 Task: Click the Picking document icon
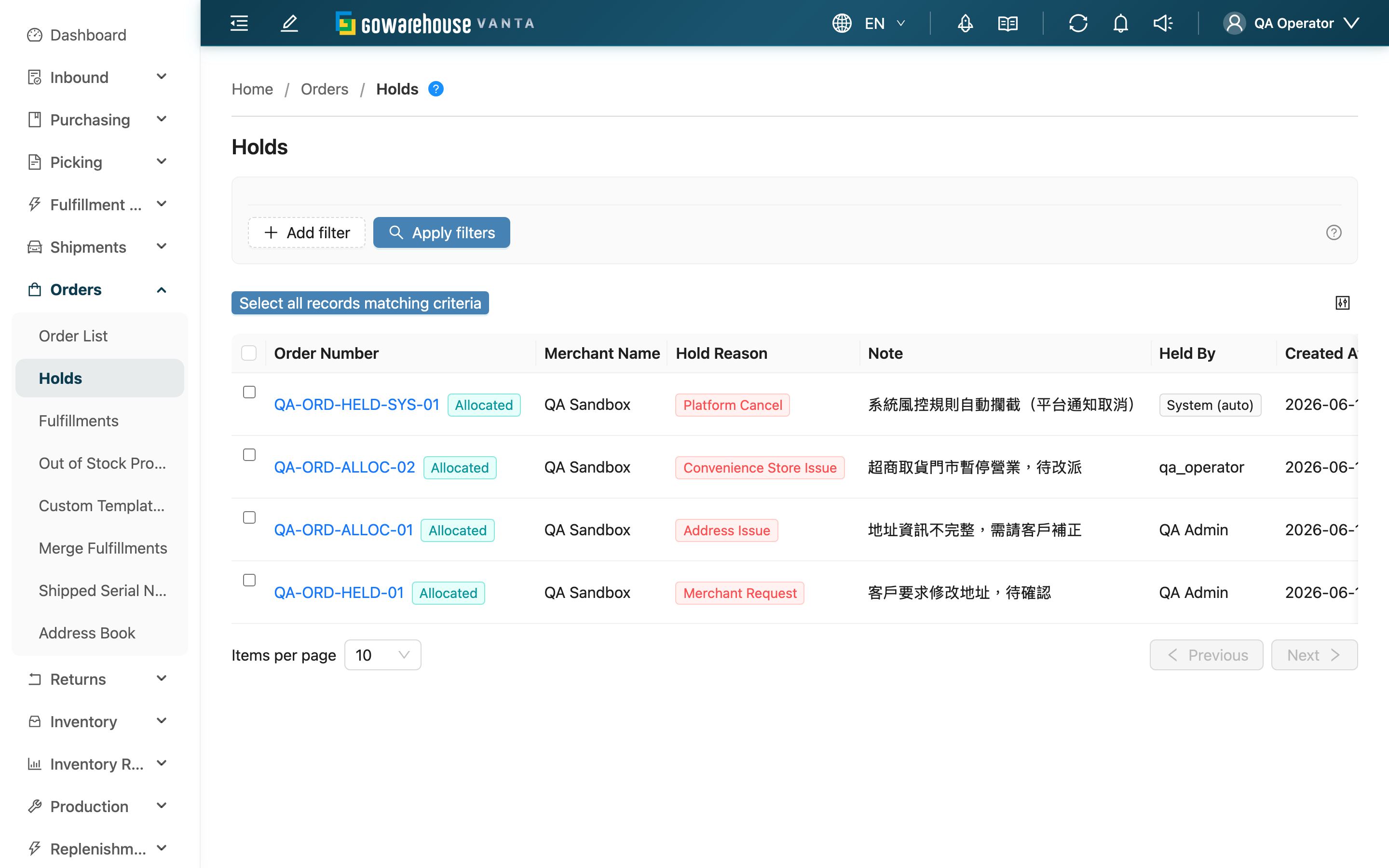click(x=34, y=162)
